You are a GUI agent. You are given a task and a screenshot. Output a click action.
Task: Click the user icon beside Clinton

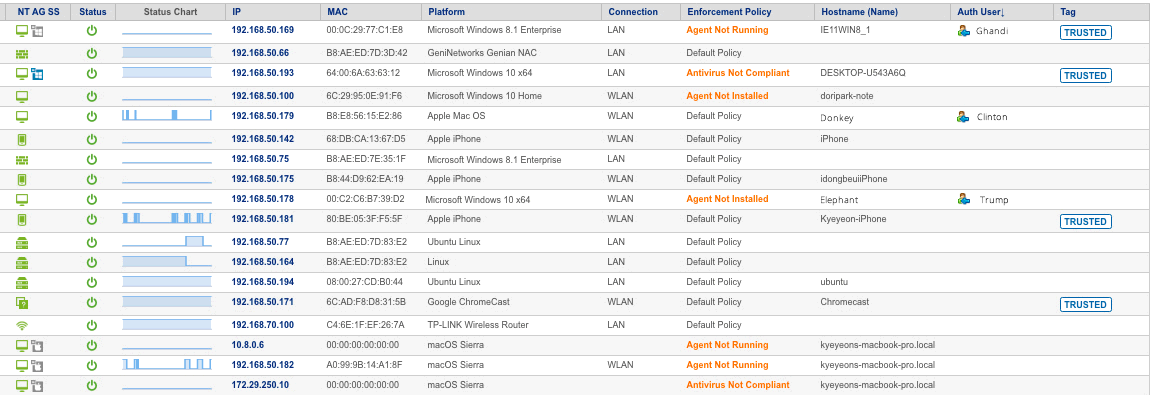tap(963, 117)
